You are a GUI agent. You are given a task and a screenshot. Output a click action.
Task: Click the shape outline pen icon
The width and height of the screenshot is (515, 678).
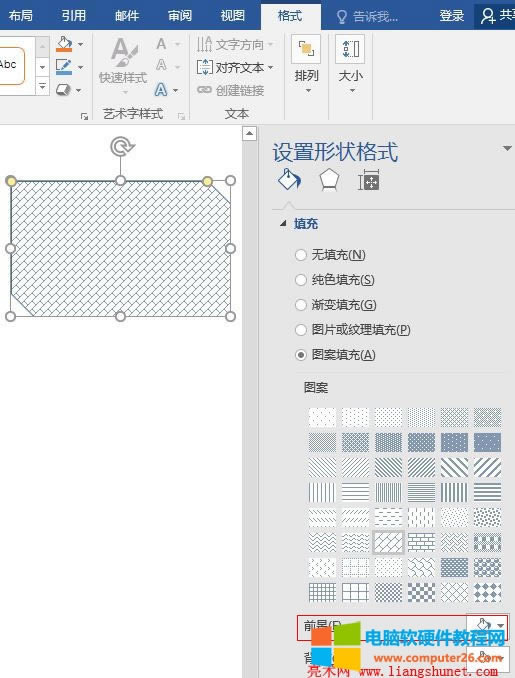(64, 67)
